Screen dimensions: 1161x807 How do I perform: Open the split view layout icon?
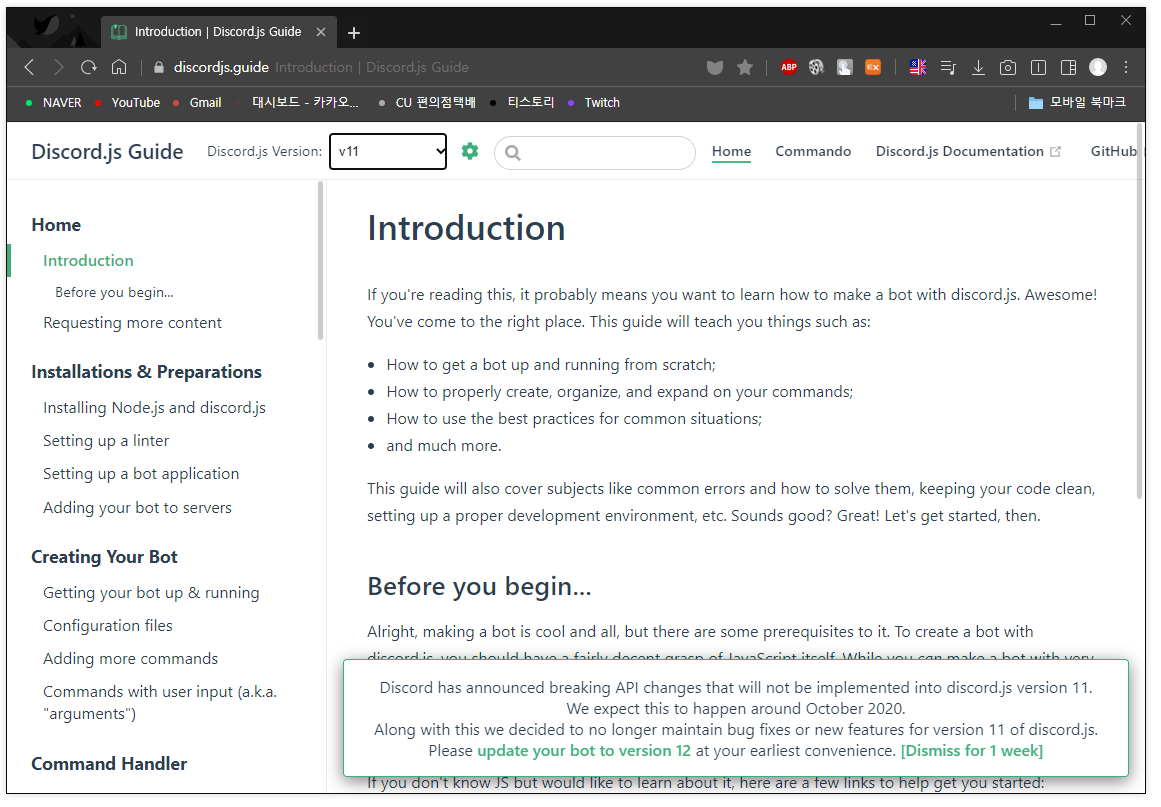1068,67
